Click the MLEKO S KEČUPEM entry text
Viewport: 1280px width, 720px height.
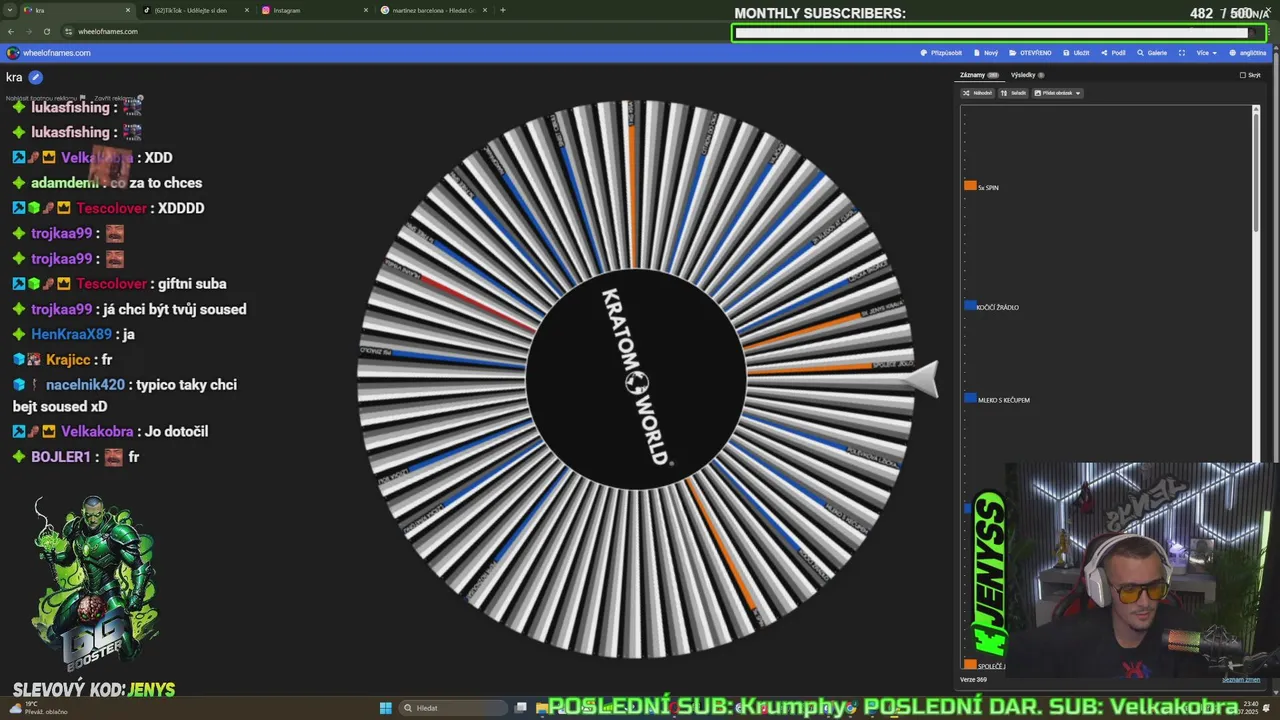1003,400
